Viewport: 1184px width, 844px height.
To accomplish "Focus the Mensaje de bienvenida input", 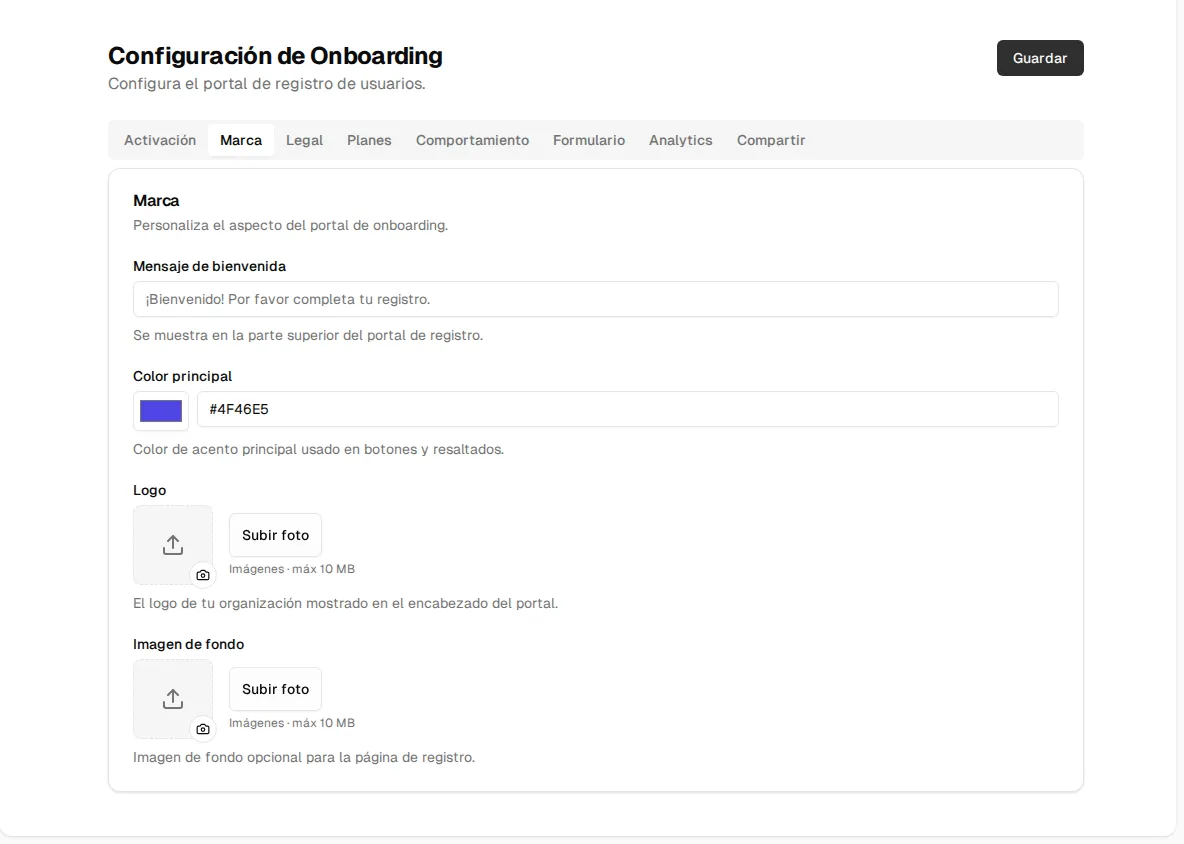I will [596, 299].
